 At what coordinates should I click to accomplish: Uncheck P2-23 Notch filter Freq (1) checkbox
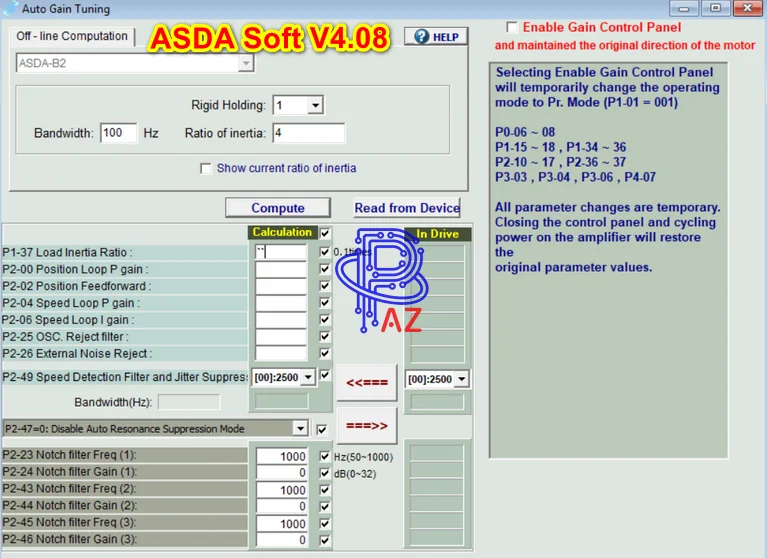[x=324, y=456]
